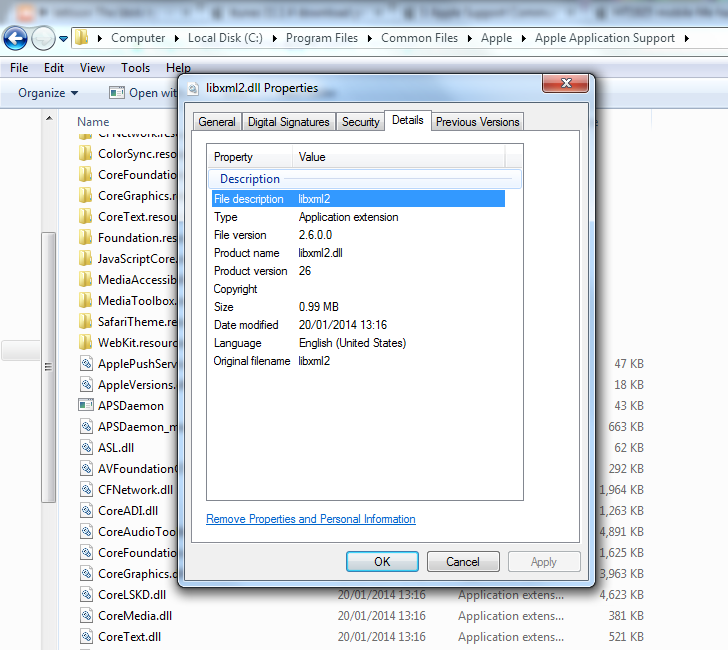Click the Name column header
This screenshot has width=728, height=650.
[x=93, y=122]
